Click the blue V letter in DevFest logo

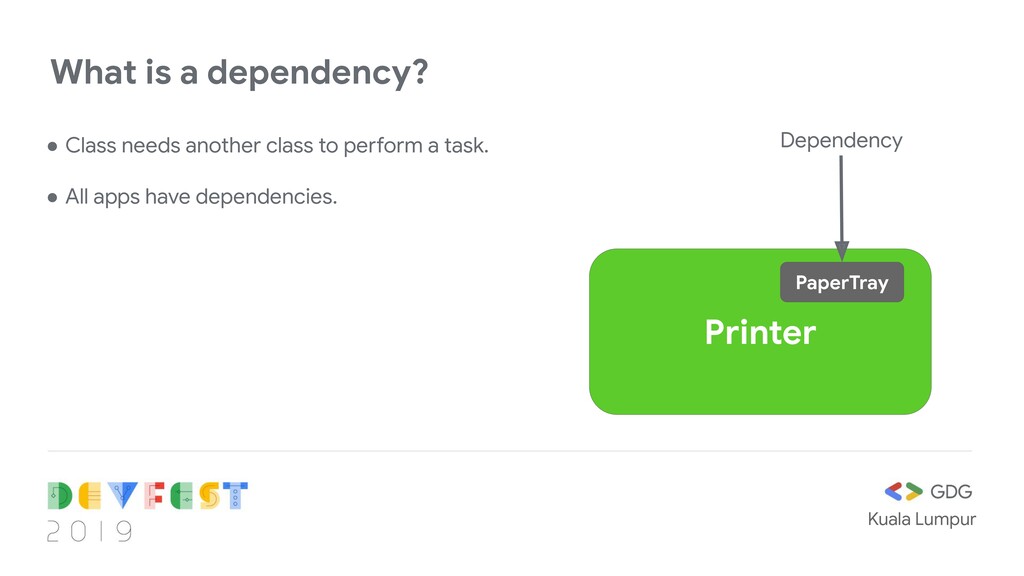[123, 496]
